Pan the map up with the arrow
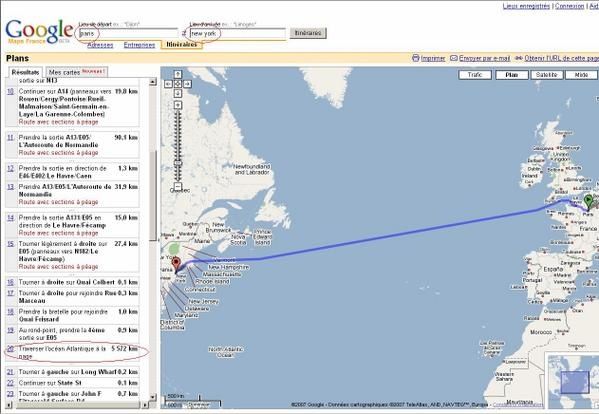The image size is (599, 414). click(178, 74)
